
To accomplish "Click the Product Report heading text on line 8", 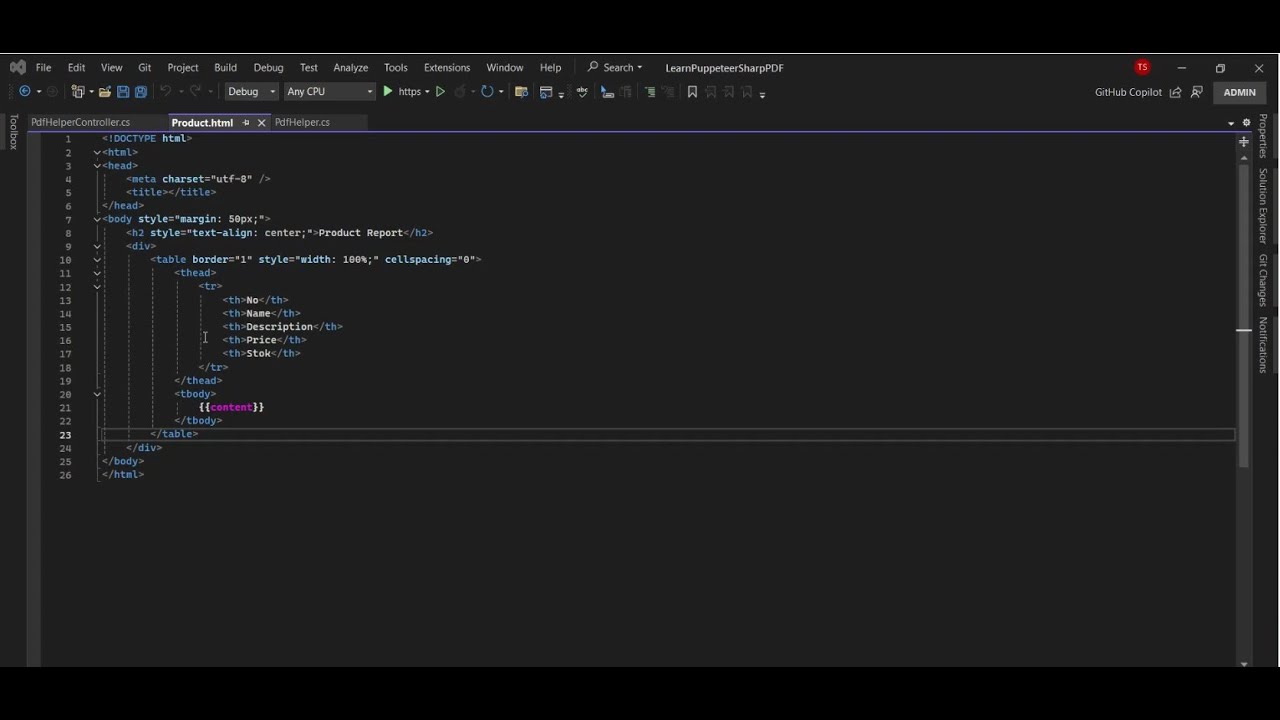I will 360,233.
